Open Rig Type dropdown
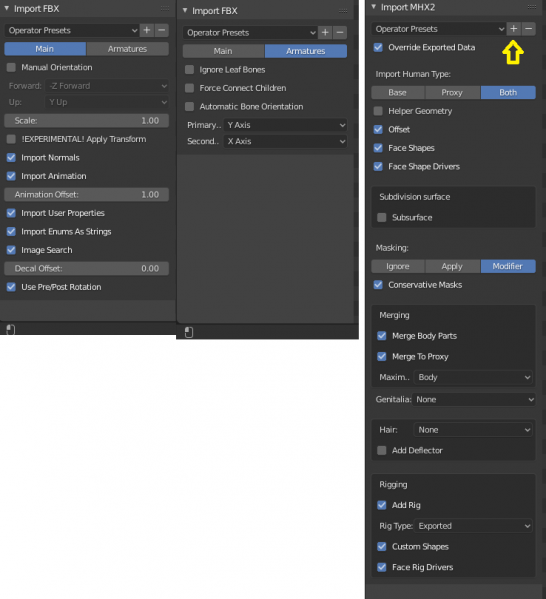Image resolution: width=546 pixels, height=599 pixels. [473, 526]
